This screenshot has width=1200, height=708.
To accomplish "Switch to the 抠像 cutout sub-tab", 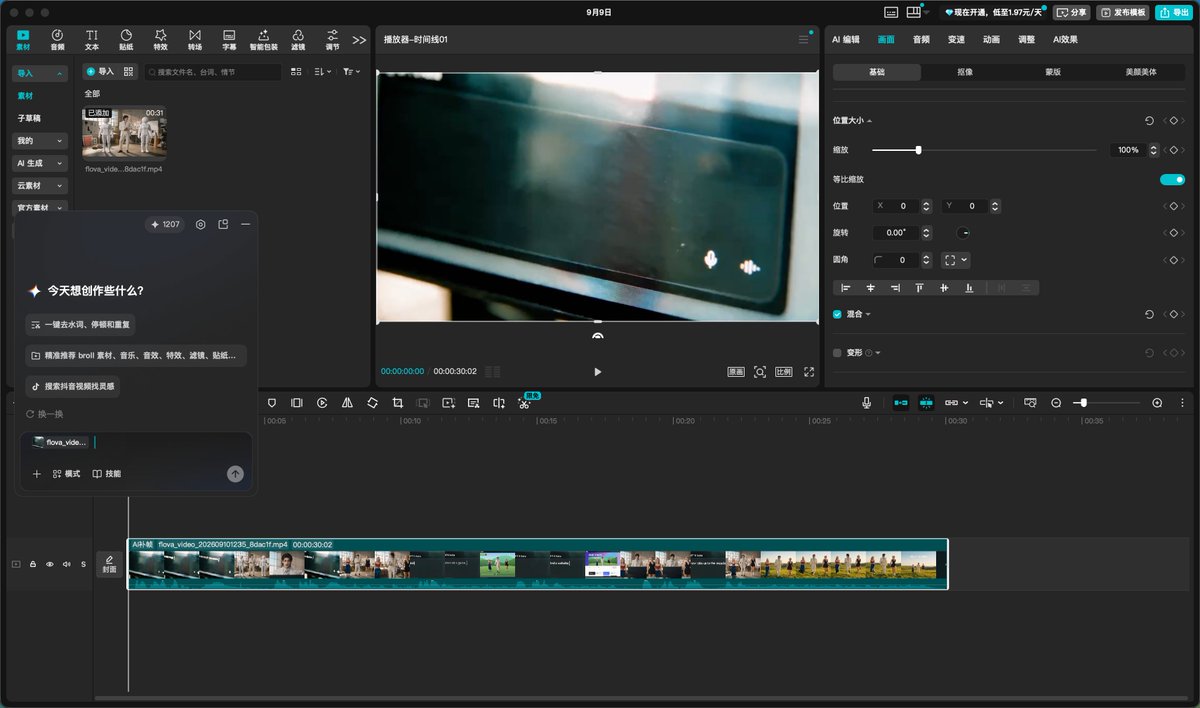I will (965, 72).
